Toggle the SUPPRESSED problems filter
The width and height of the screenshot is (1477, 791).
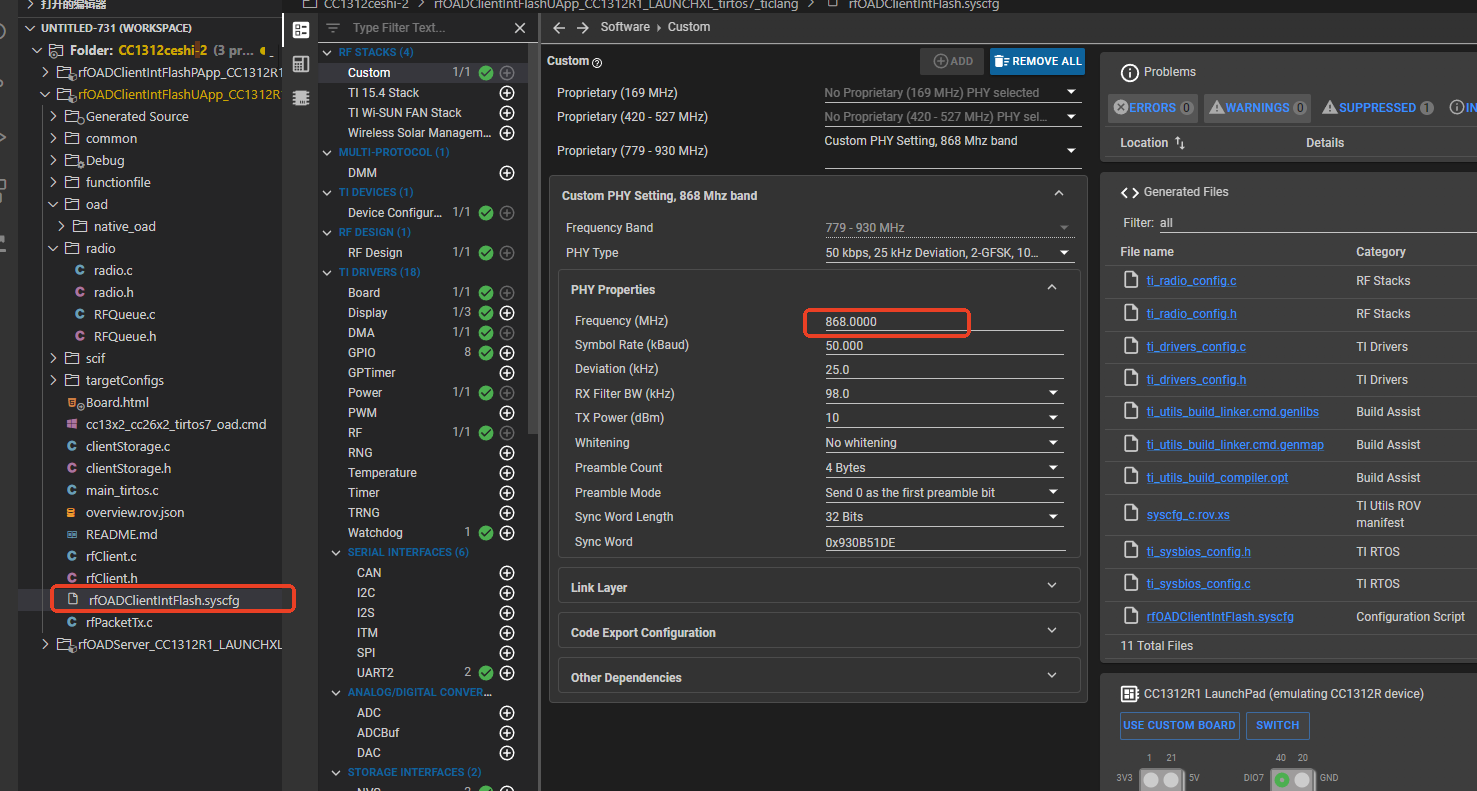click(1377, 107)
